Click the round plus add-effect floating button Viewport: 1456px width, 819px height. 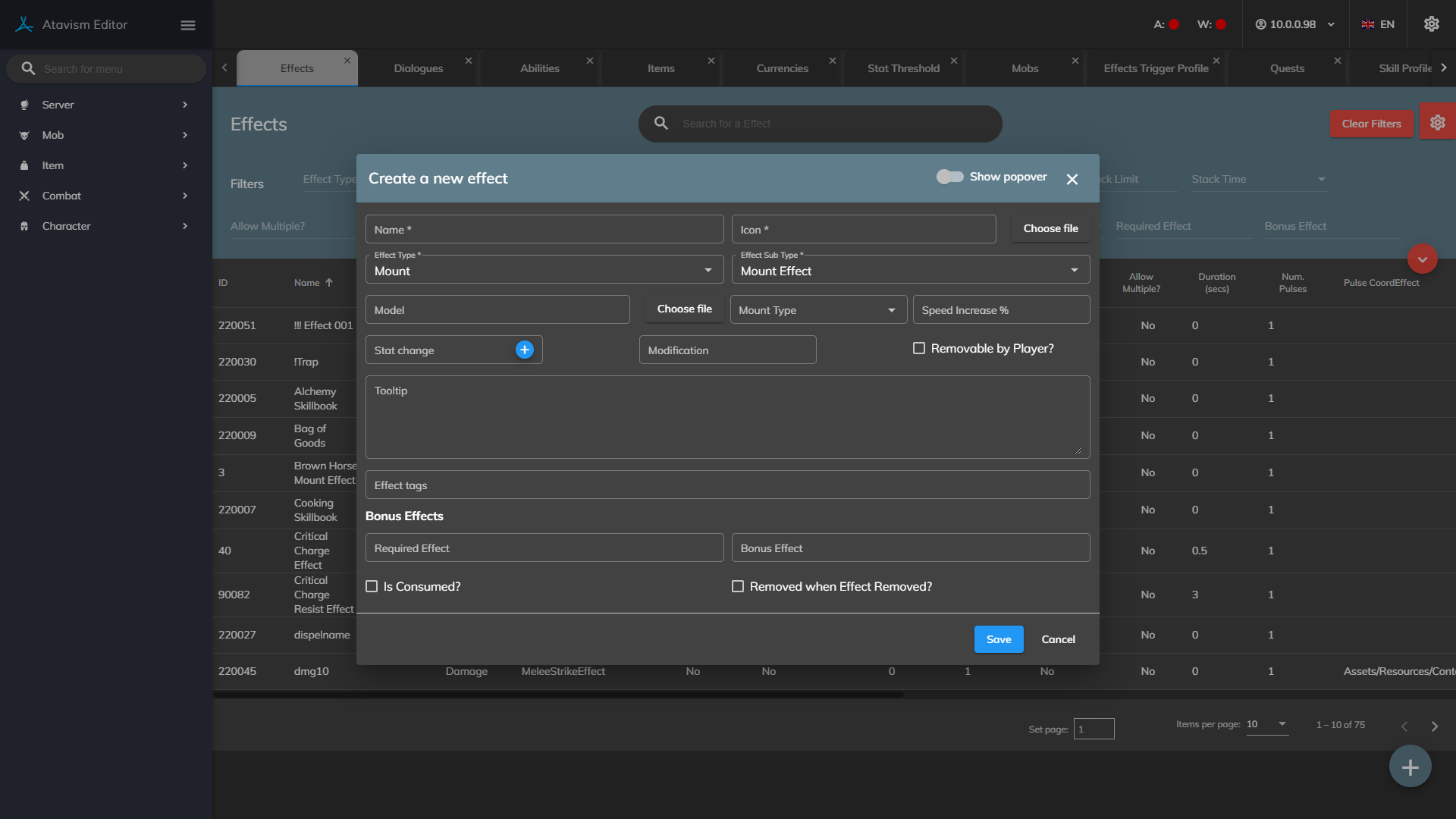click(x=1410, y=767)
